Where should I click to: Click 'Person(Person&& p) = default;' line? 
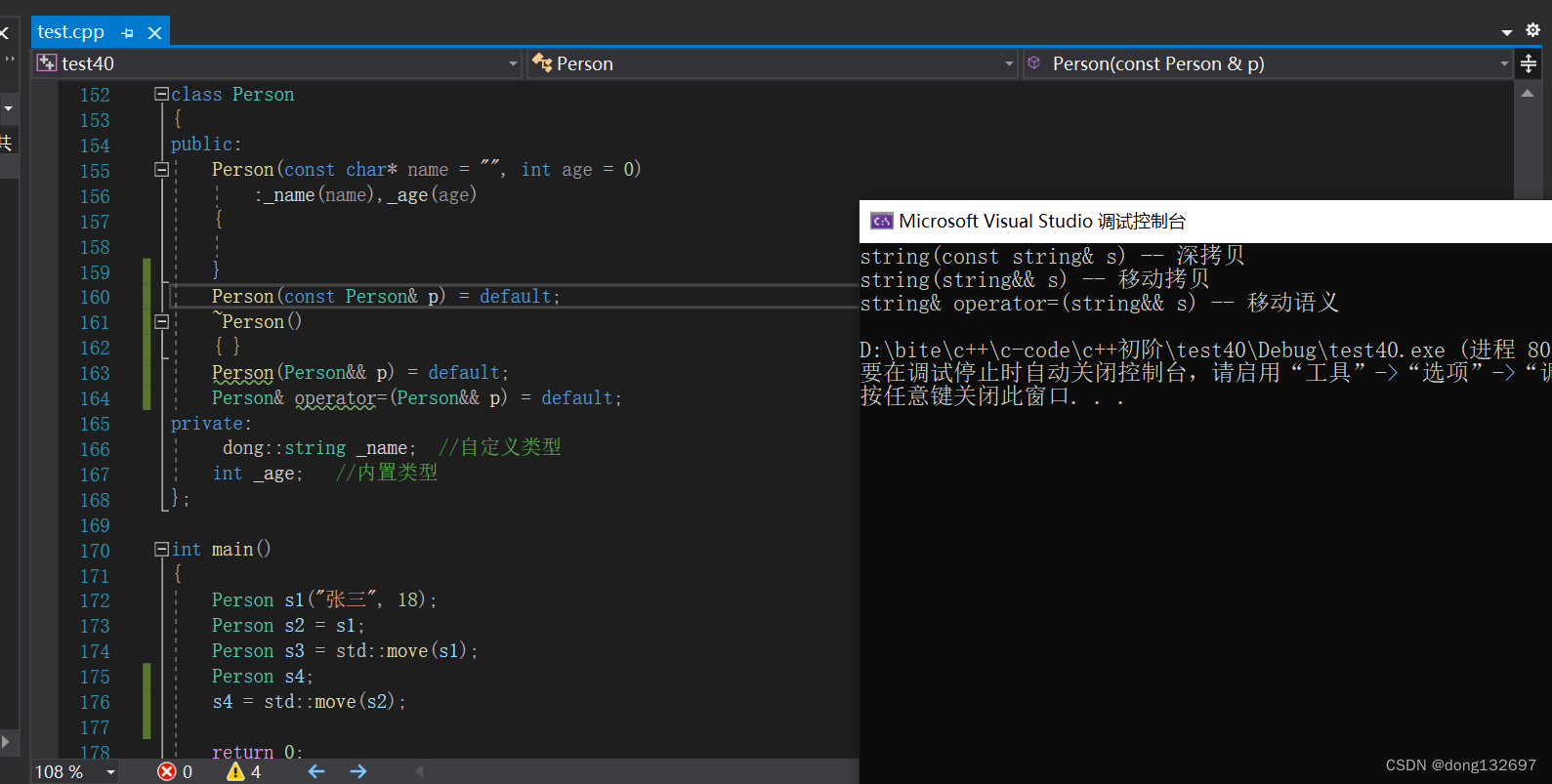click(360, 373)
